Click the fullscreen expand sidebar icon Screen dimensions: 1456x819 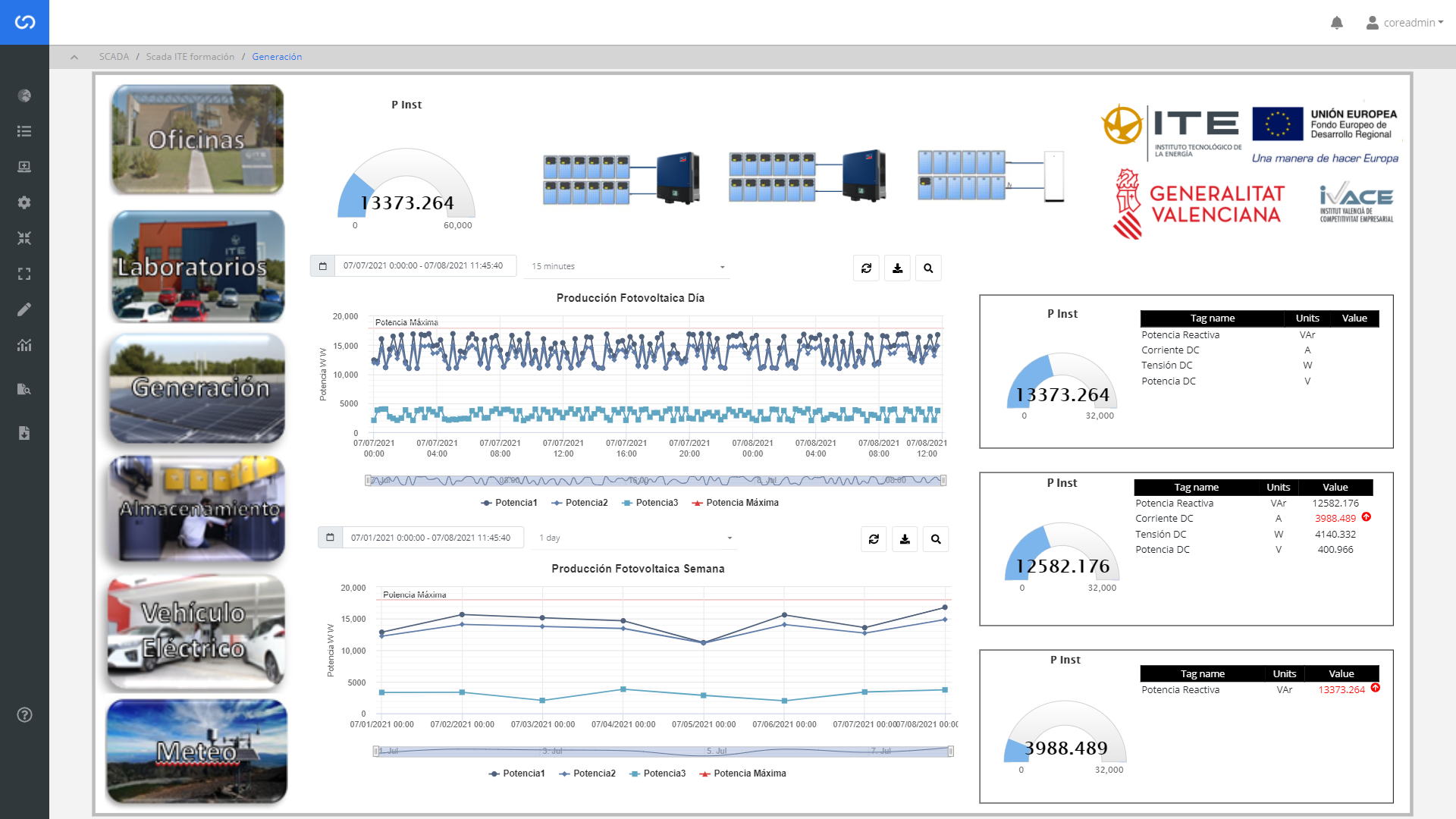[x=24, y=274]
